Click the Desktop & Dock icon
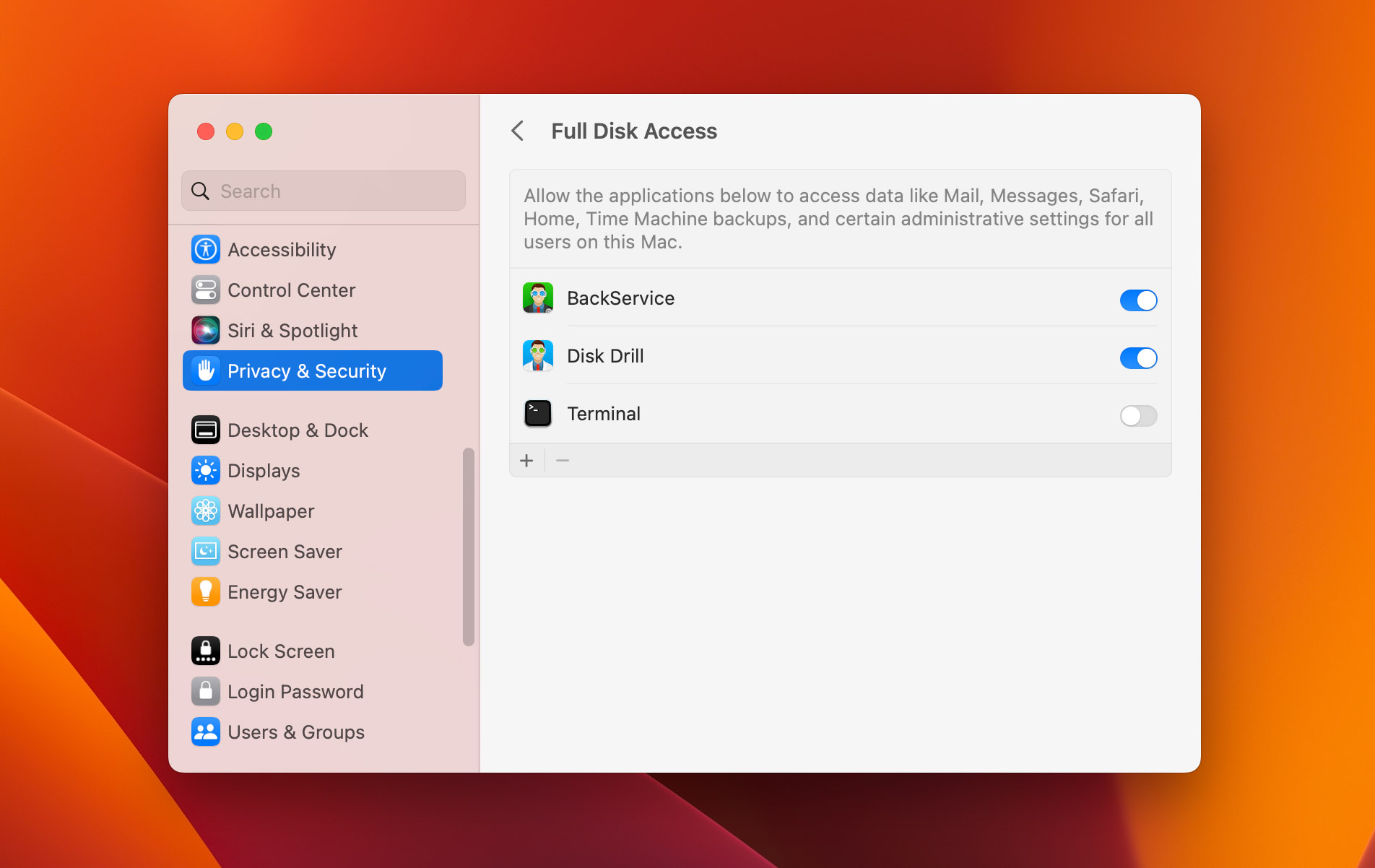Image resolution: width=1375 pixels, height=868 pixels. [206, 430]
